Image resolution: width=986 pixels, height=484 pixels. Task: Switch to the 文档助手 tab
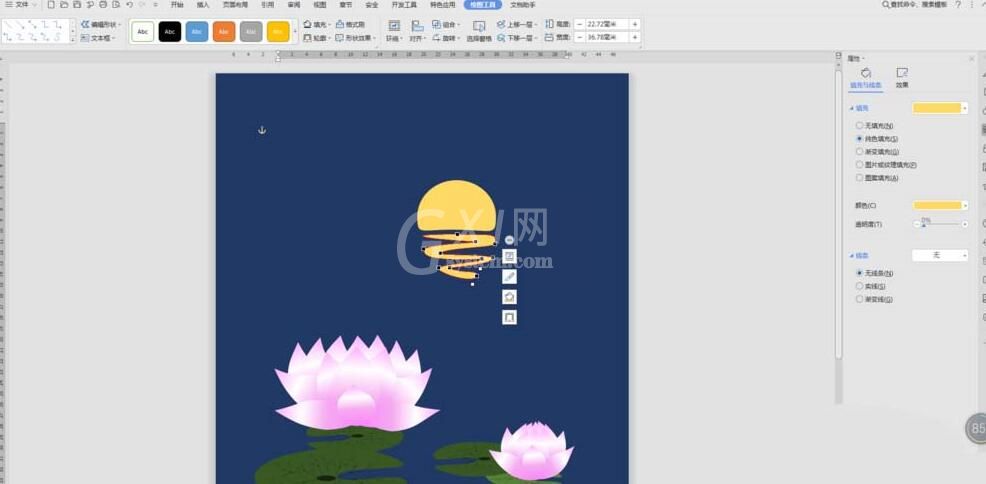(523, 4)
